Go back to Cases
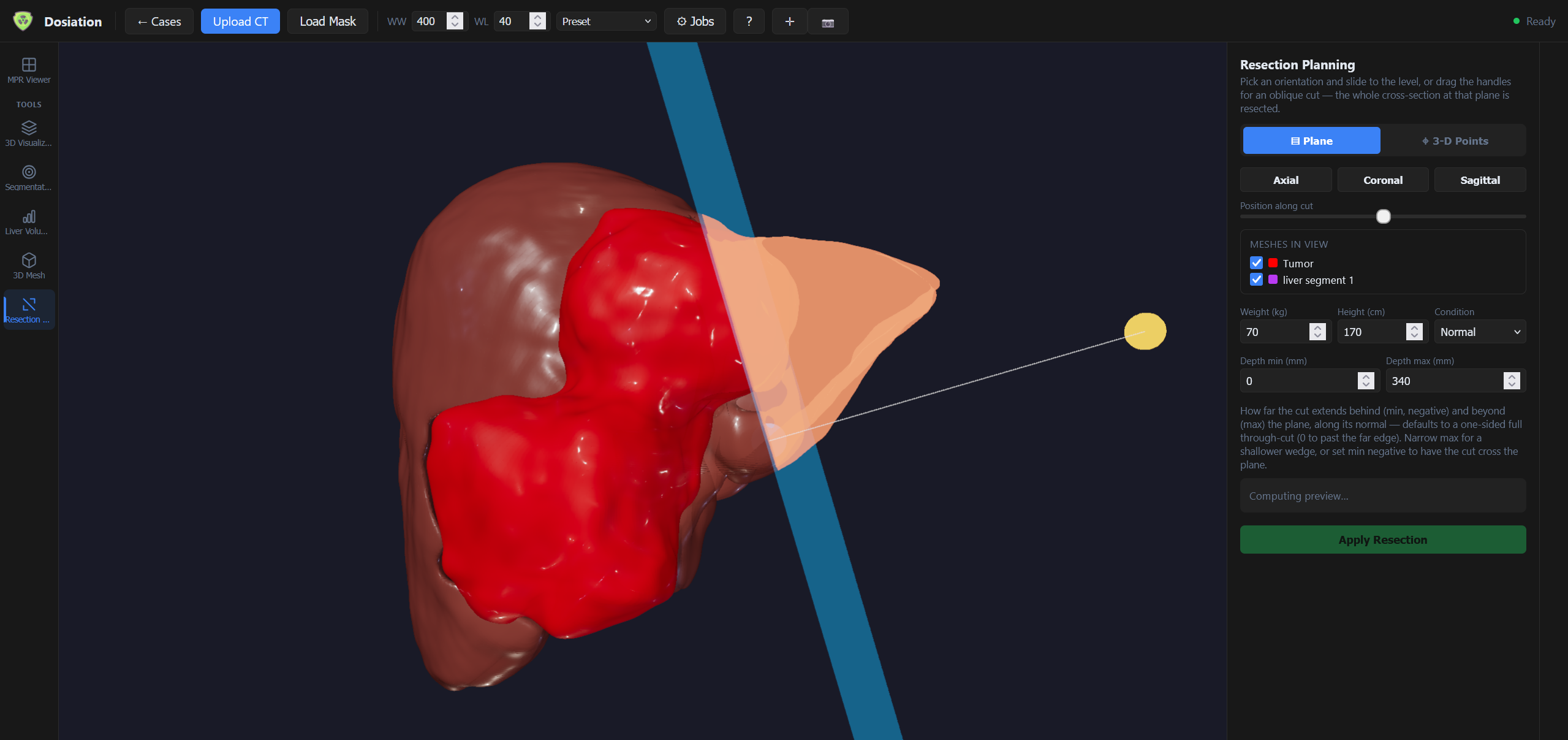 [159, 21]
